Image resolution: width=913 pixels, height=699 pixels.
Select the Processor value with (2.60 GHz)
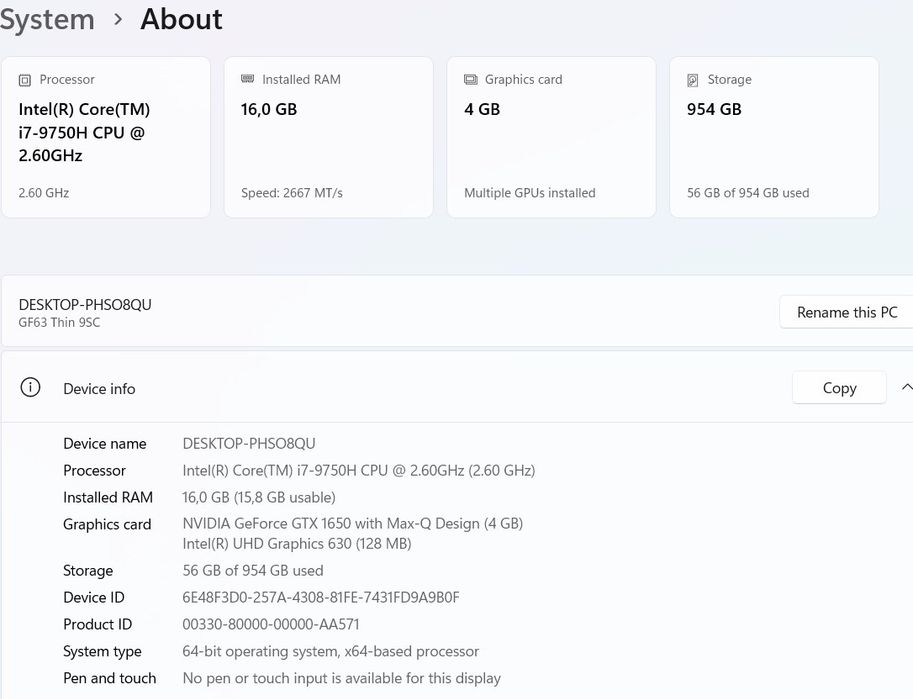359,471
